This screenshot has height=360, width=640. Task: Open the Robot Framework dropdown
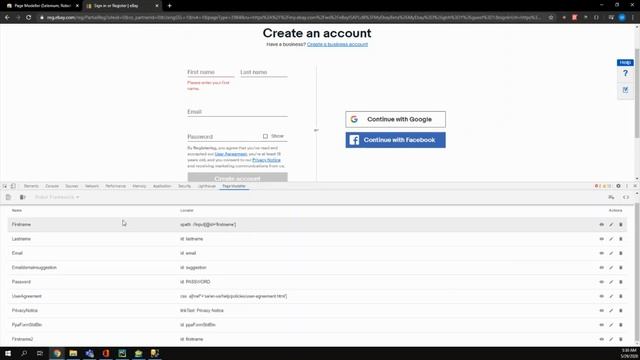pos(57,197)
